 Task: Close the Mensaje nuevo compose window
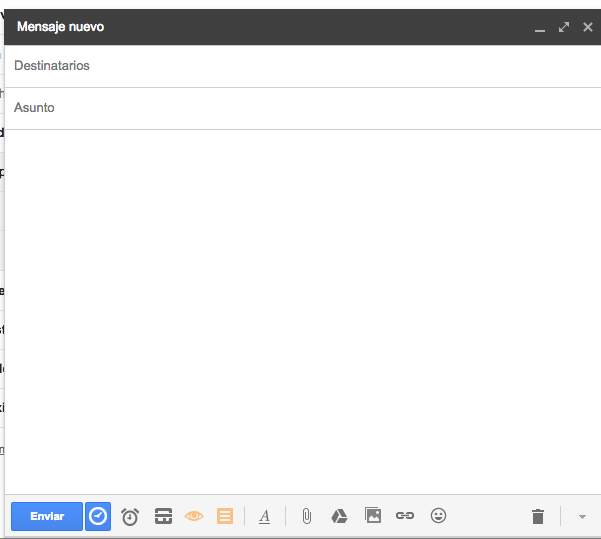pyautogui.click(x=588, y=27)
